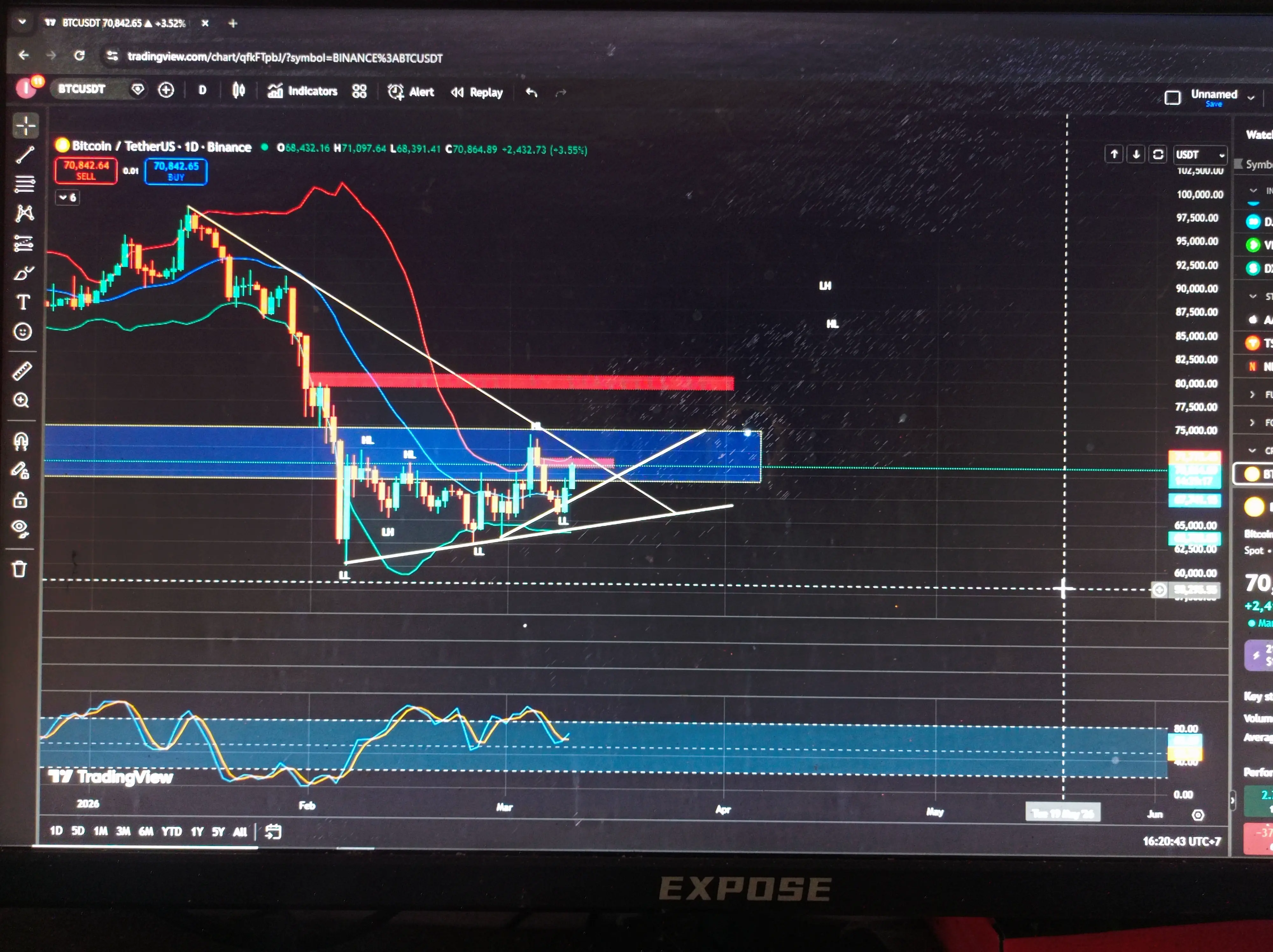This screenshot has width=1273, height=952.
Task: Toggle the lock all drawings icon
Action: (20, 500)
